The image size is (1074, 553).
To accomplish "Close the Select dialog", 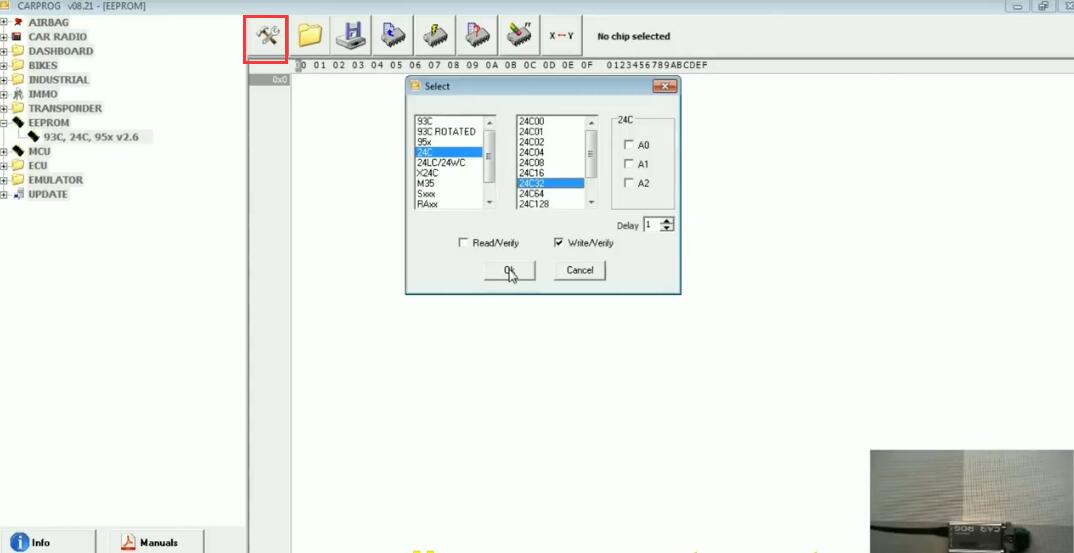I will coord(664,86).
